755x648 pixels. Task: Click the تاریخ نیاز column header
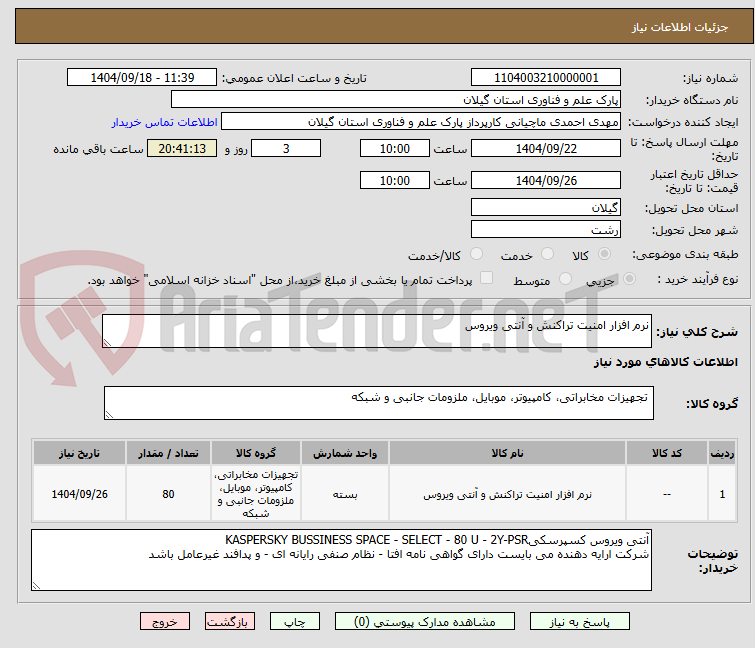[79, 453]
